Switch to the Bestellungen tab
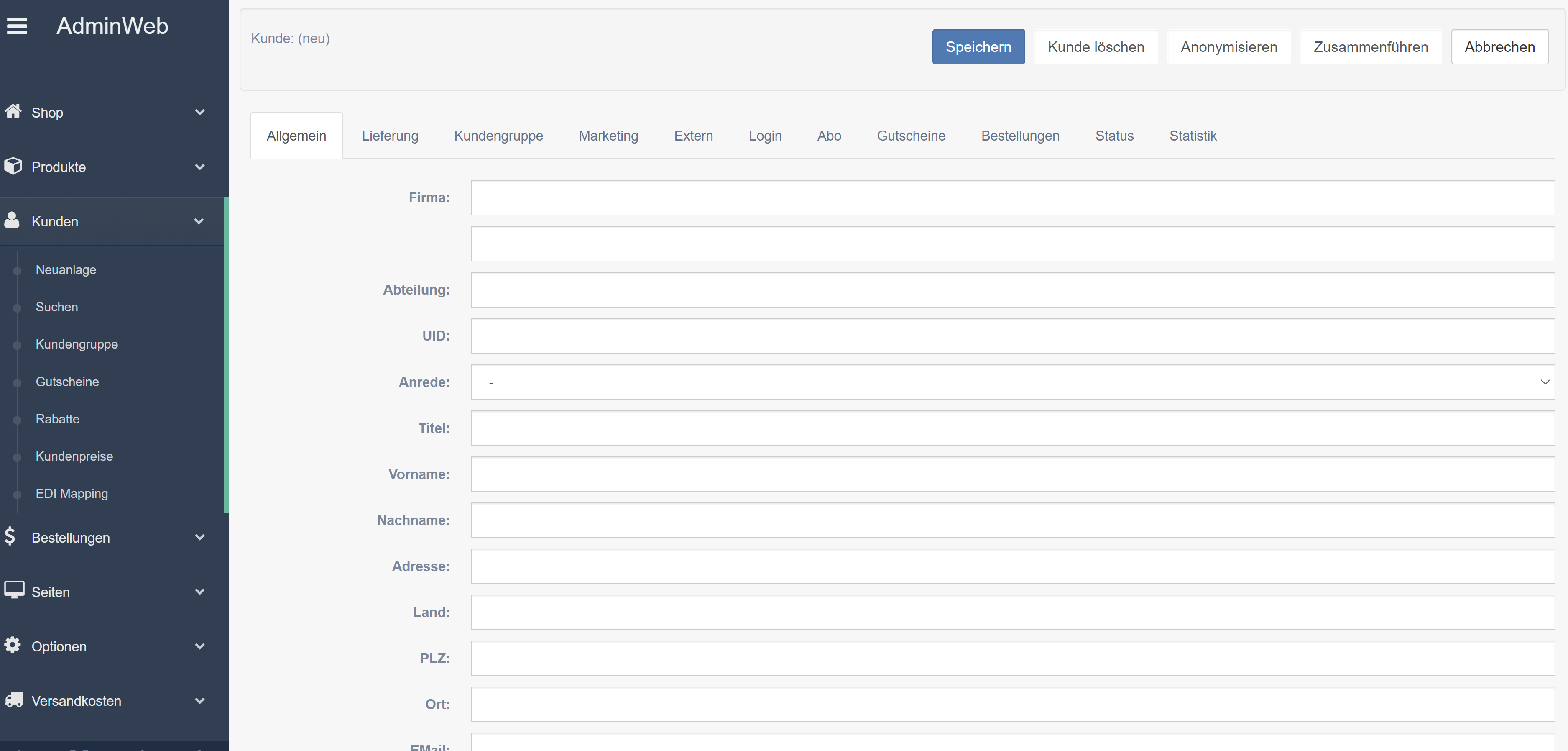Viewport: 1568px width, 751px height. [1020, 136]
